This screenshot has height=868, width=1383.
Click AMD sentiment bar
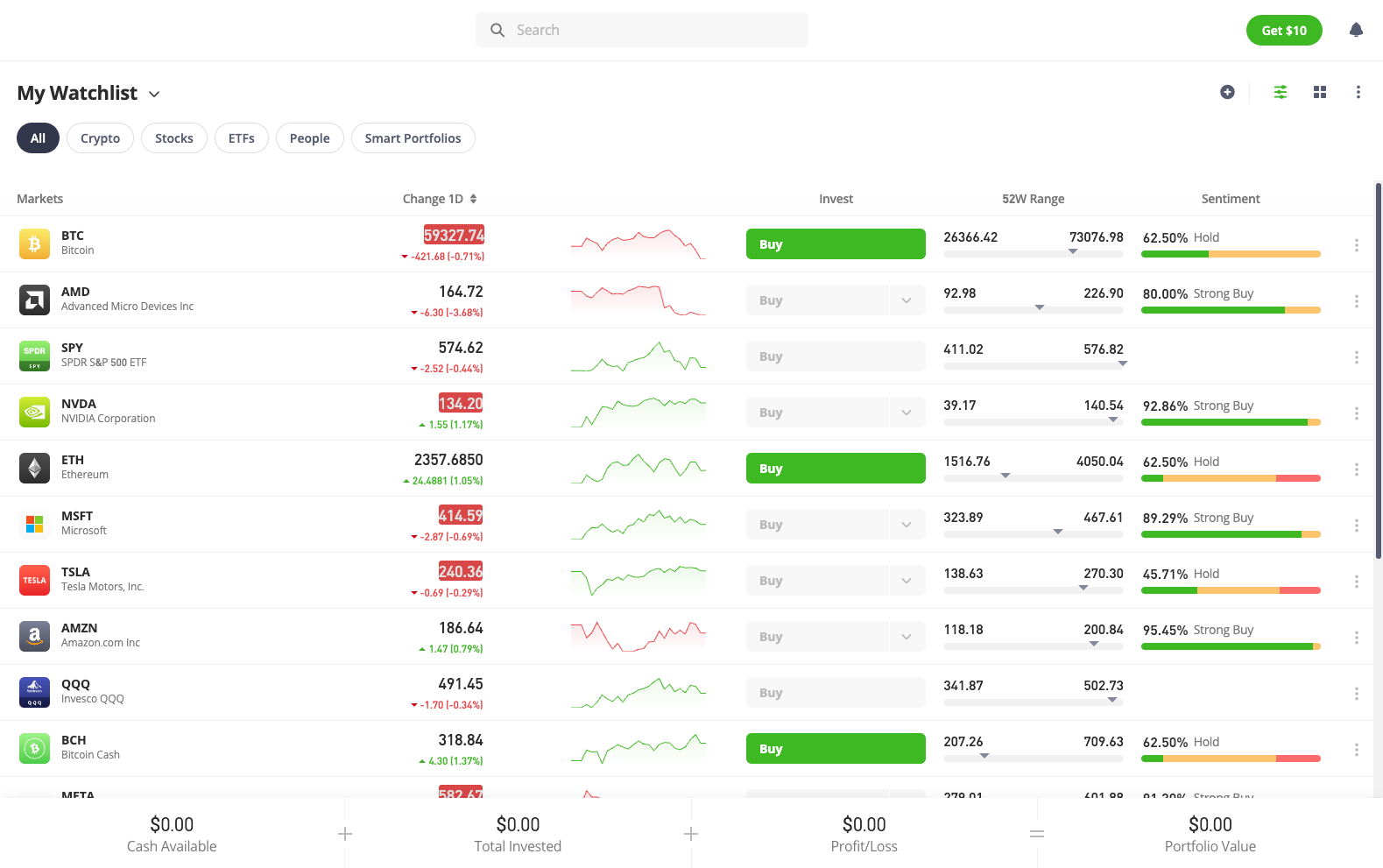[1231, 310]
